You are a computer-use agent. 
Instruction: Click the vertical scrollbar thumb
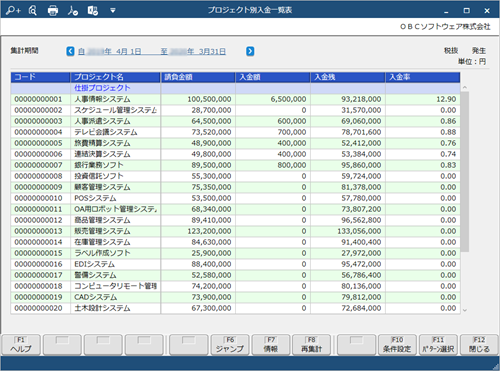click(465, 172)
